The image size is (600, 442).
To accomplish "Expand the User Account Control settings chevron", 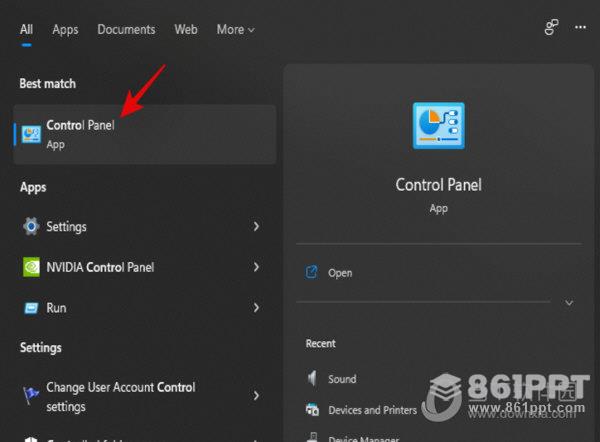I will [256, 395].
